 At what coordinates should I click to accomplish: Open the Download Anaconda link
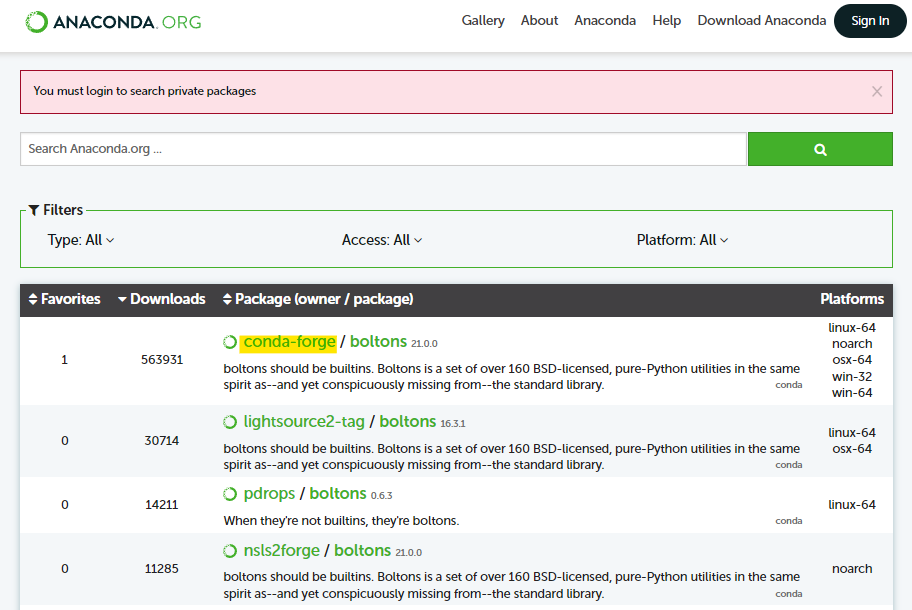coord(761,20)
